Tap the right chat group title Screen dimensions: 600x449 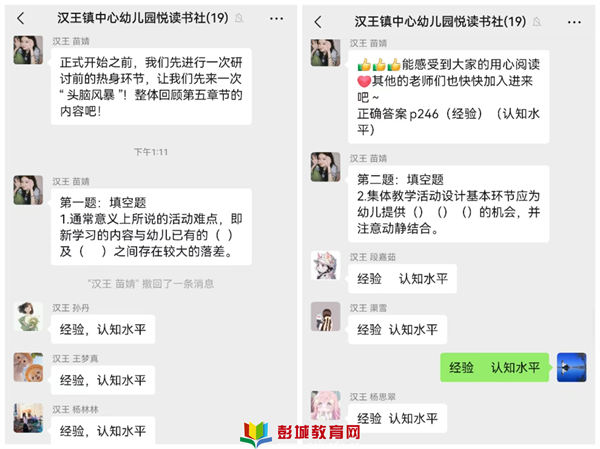(x=440, y=22)
